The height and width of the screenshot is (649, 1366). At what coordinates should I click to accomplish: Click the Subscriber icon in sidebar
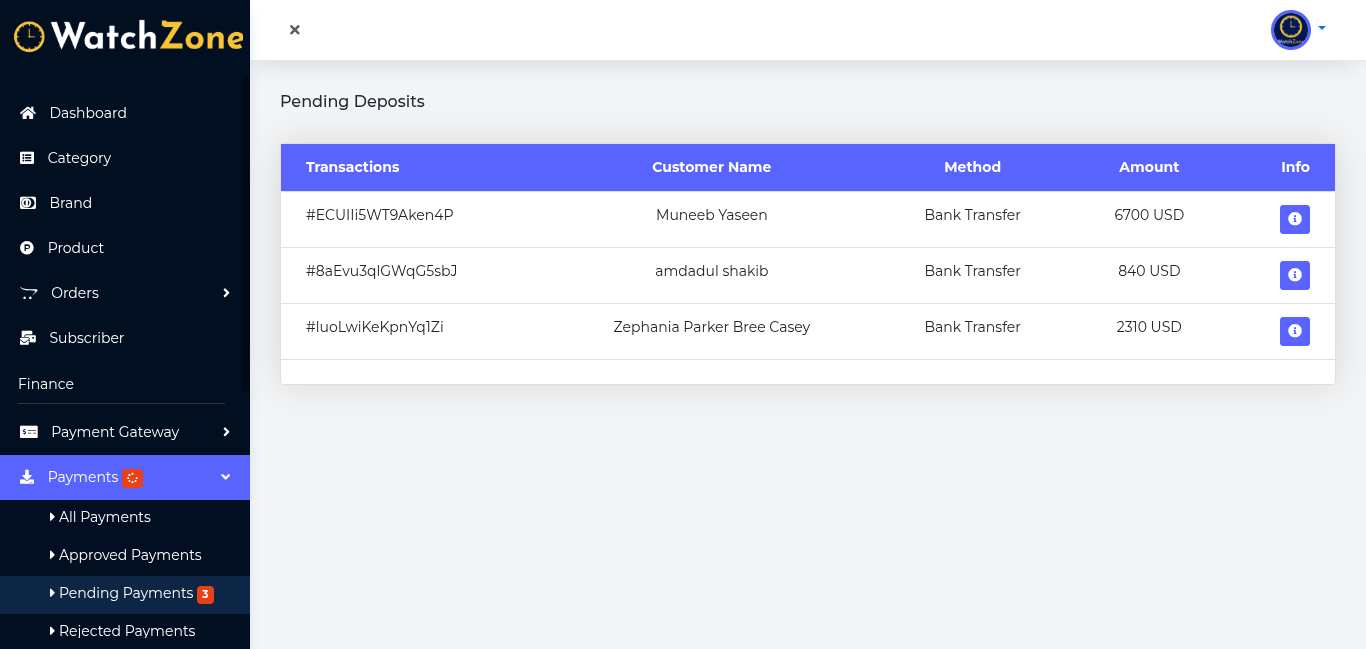click(x=28, y=338)
